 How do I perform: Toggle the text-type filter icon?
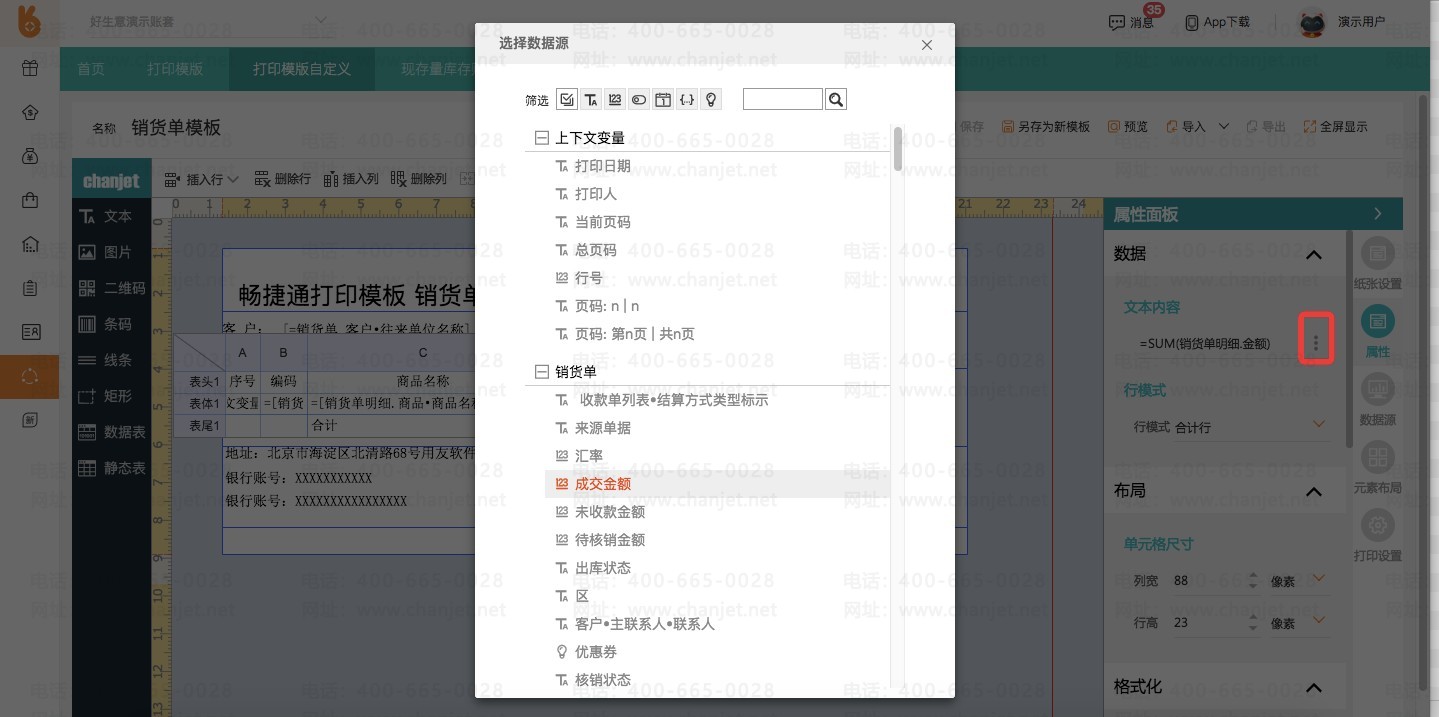(591, 99)
